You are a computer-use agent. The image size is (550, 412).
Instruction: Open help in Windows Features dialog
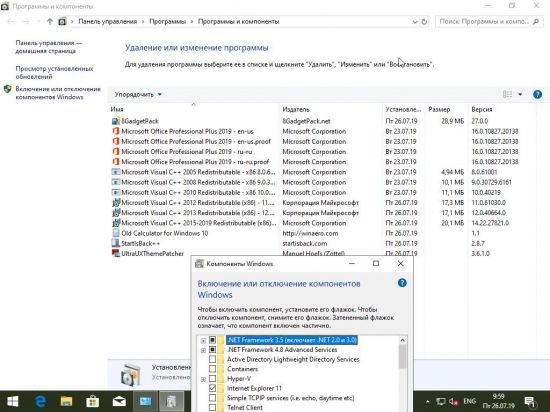[402, 283]
